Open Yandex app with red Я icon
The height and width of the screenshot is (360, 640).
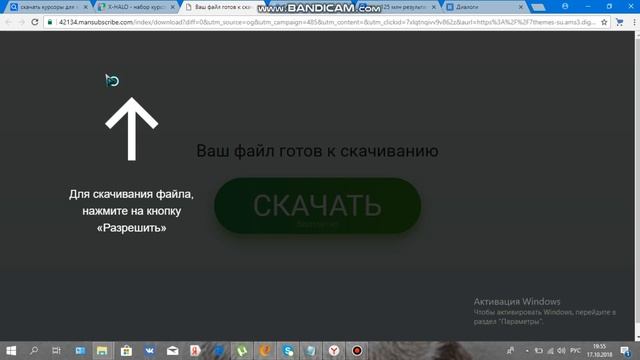(x=196, y=351)
